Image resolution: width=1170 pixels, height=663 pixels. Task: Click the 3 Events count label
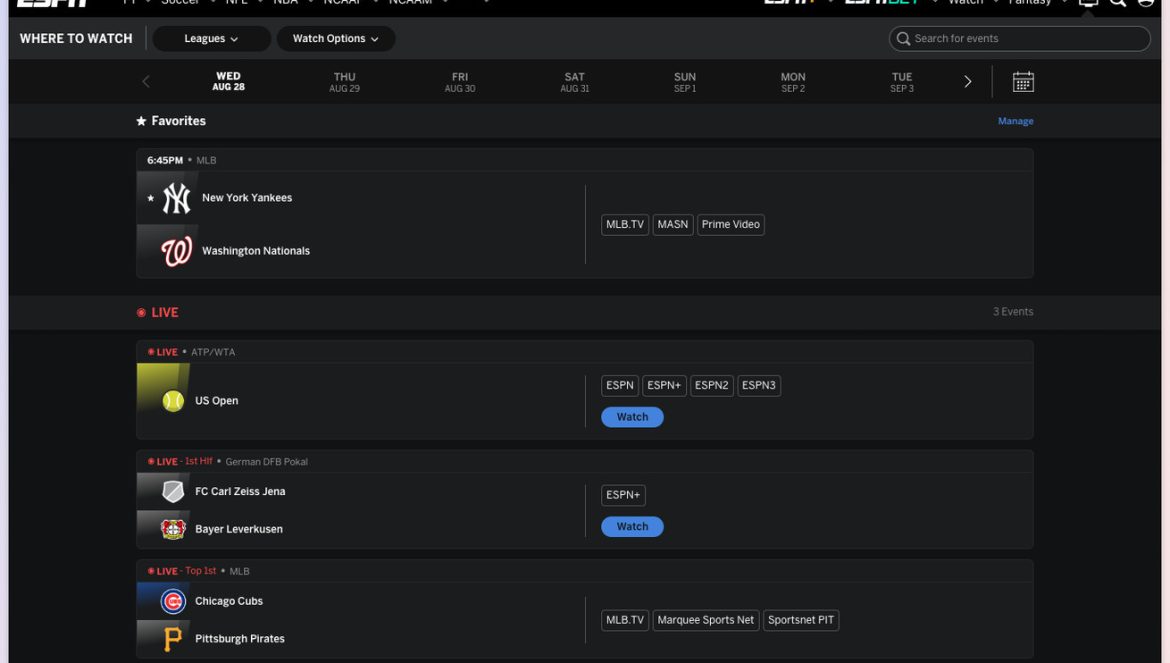pos(1013,312)
